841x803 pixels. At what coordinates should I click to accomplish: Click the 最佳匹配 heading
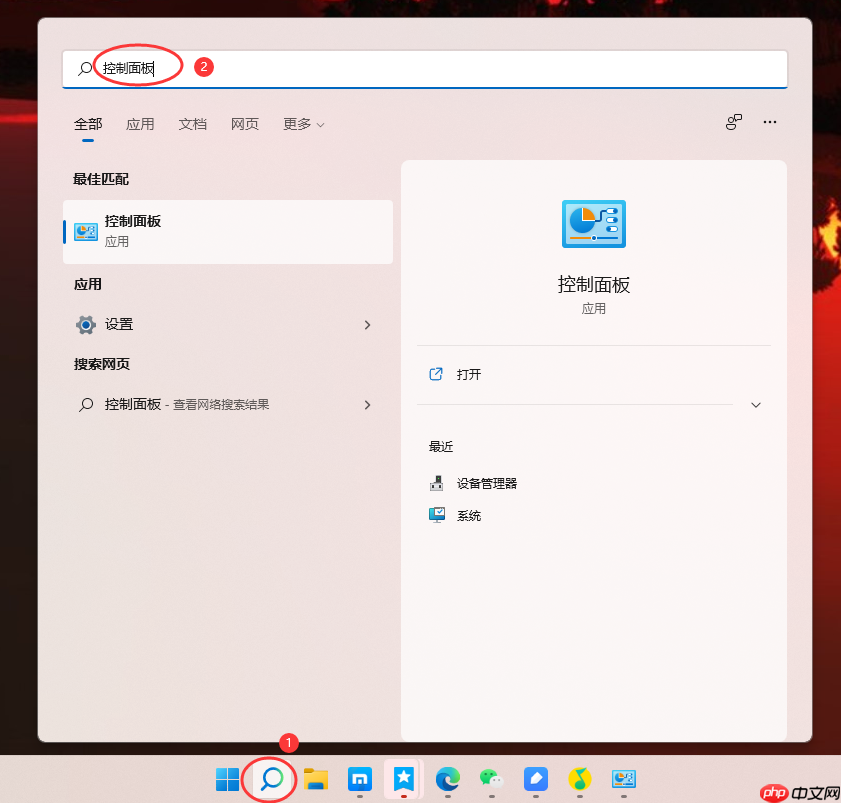[101, 179]
